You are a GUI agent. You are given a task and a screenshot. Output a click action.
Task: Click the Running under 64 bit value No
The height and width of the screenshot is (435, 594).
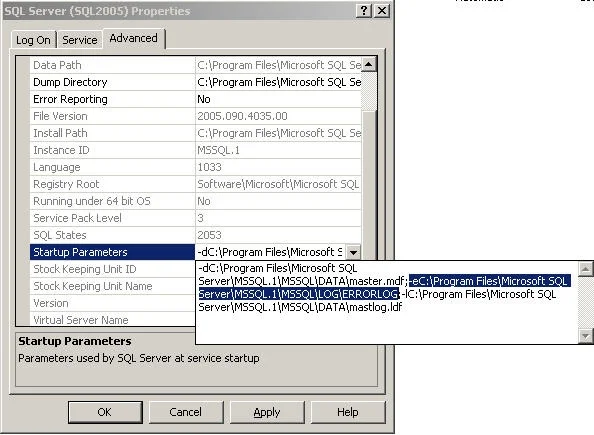click(204, 201)
